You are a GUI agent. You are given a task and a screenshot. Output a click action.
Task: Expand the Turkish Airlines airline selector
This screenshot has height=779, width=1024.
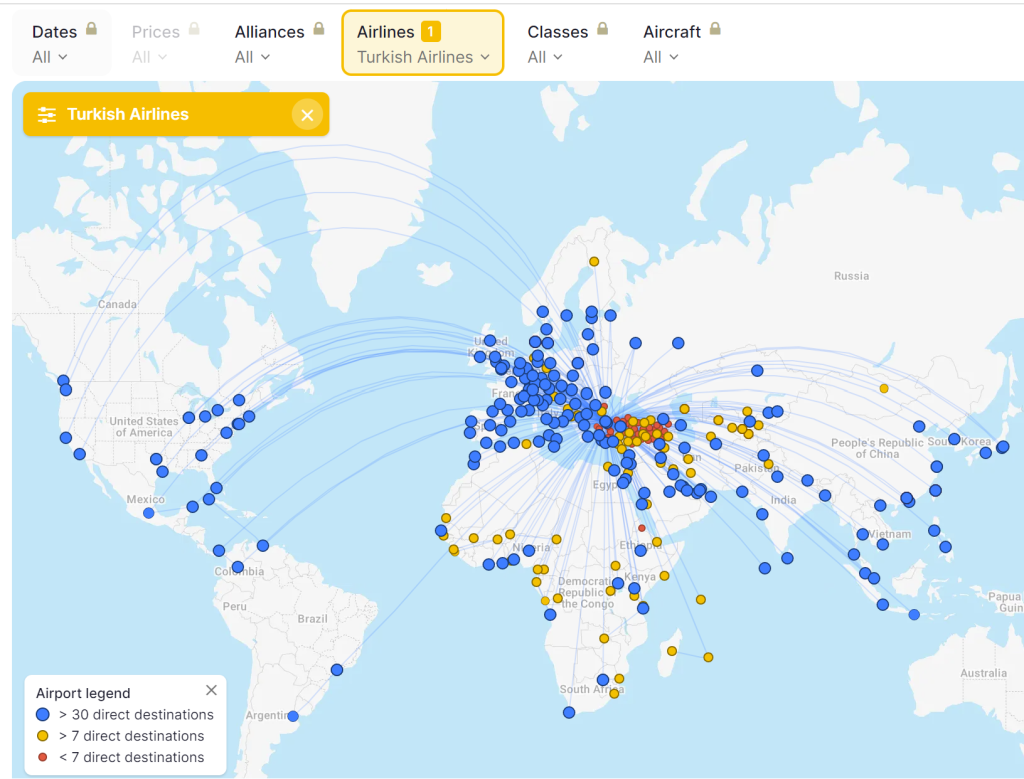coord(422,57)
